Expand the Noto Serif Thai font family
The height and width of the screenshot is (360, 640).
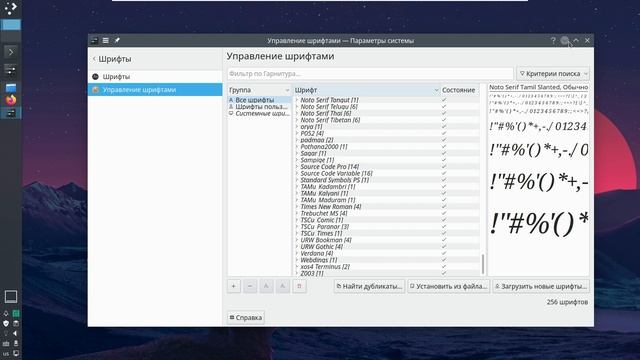click(297, 113)
